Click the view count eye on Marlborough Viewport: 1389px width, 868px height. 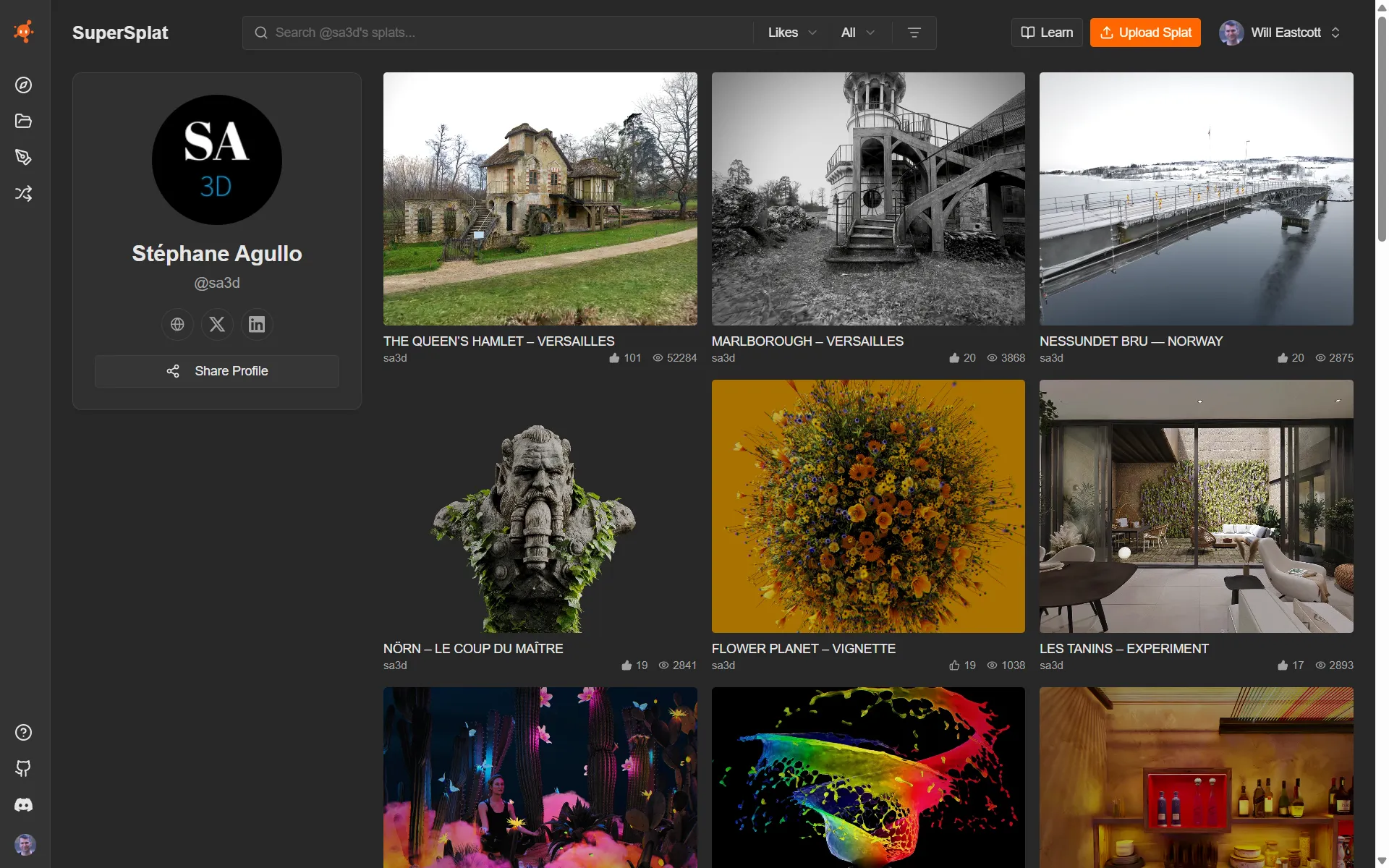pyautogui.click(x=992, y=358)
